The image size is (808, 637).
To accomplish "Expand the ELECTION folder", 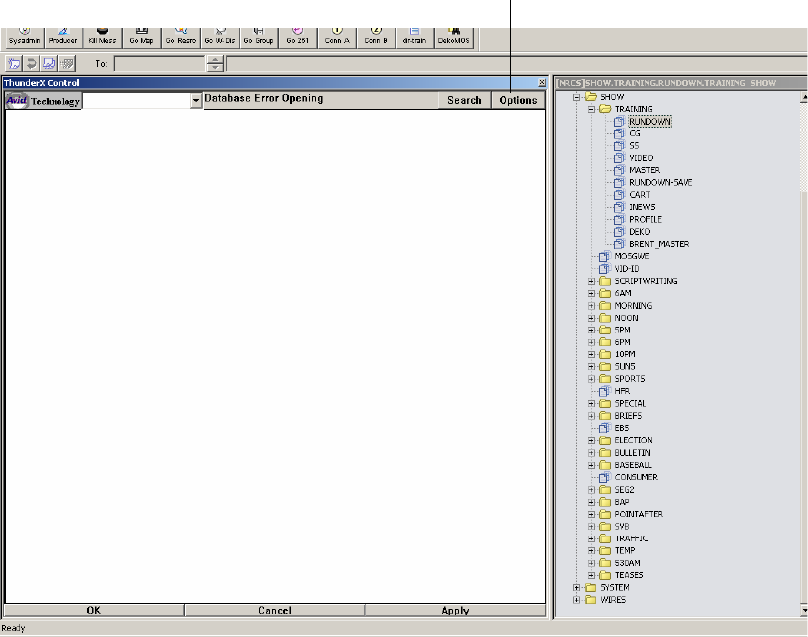I will 591,441.
